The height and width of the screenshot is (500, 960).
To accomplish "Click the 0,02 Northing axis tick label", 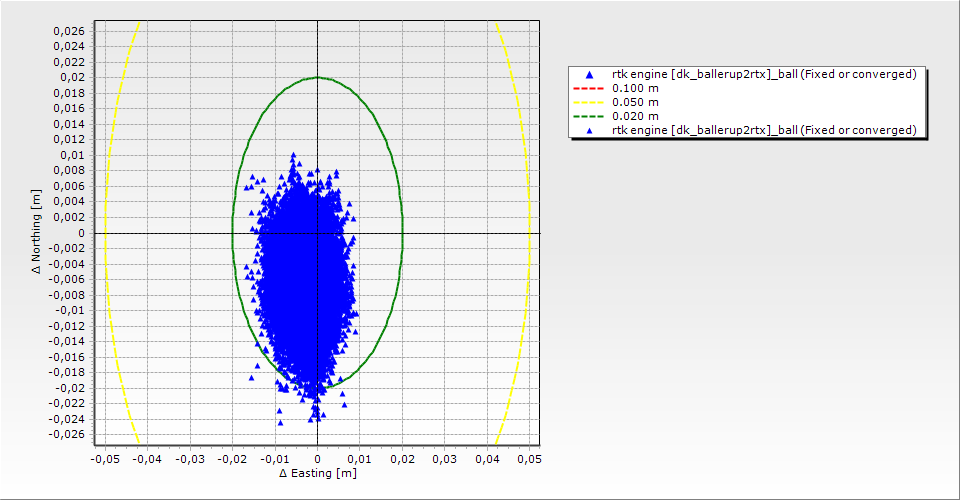I will pyautogui.click(x=72, y=77).
